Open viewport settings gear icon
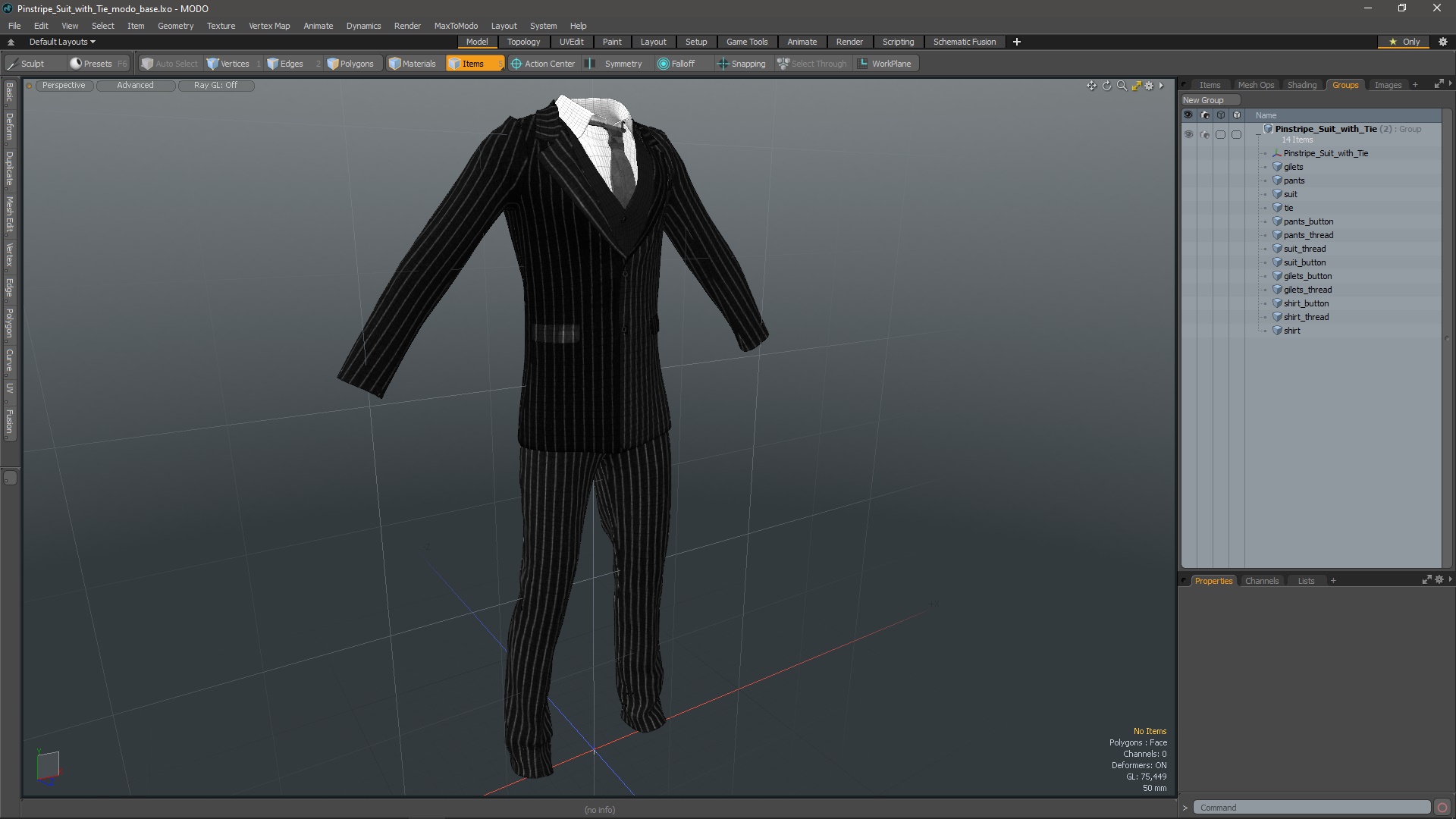The width and height of the screenshot is (1456, 819). point(1149,86)
